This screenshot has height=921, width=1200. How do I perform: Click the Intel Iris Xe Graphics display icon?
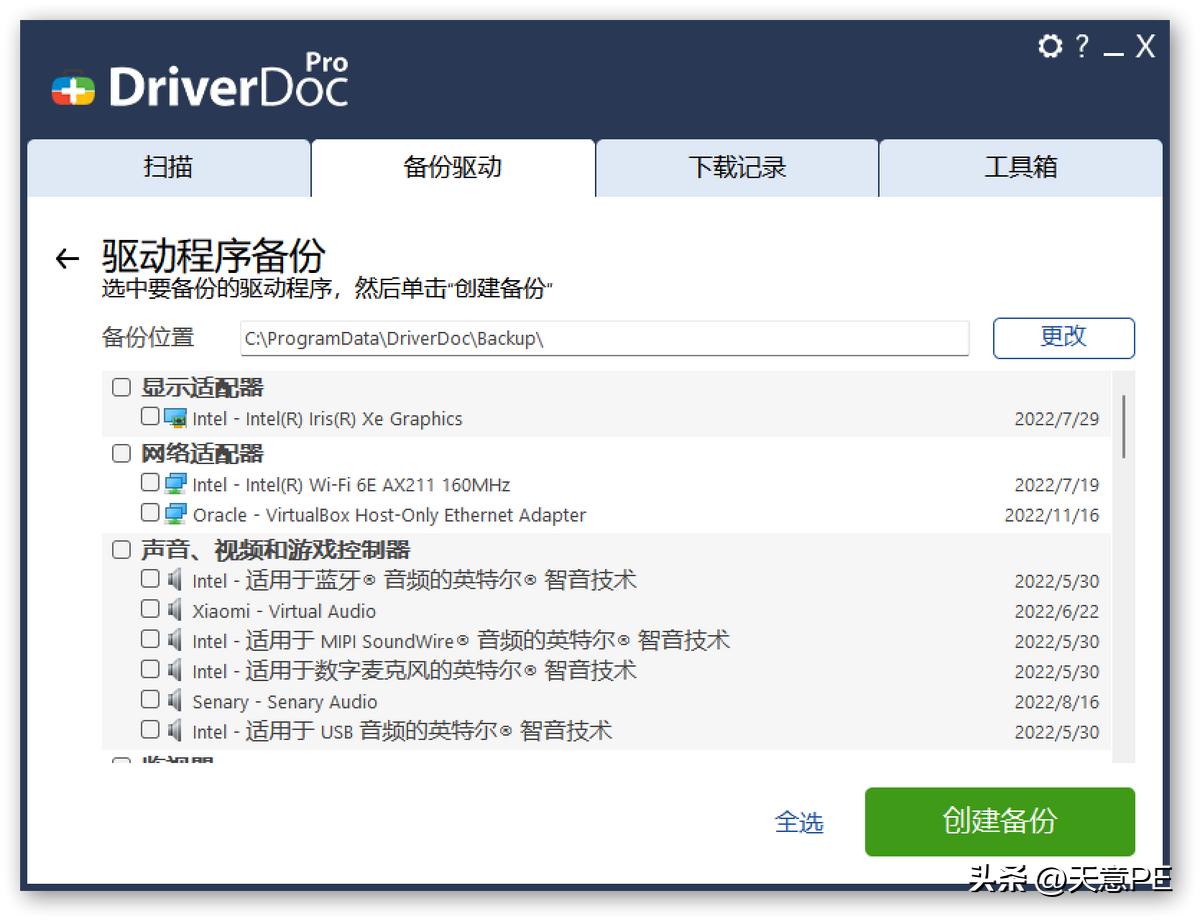click(x=175, y=418)
